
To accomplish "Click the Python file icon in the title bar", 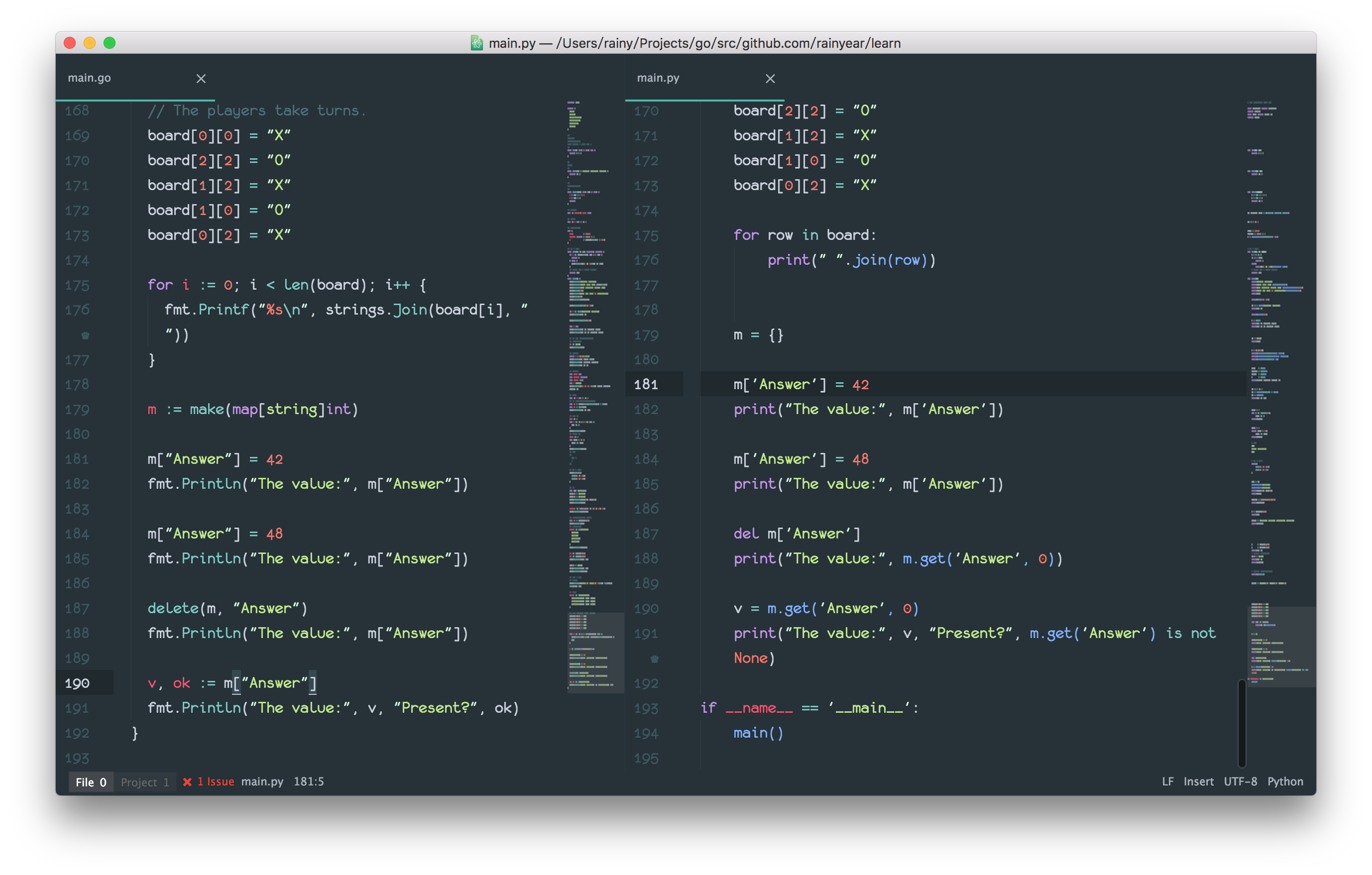I will tap(476, 43).
